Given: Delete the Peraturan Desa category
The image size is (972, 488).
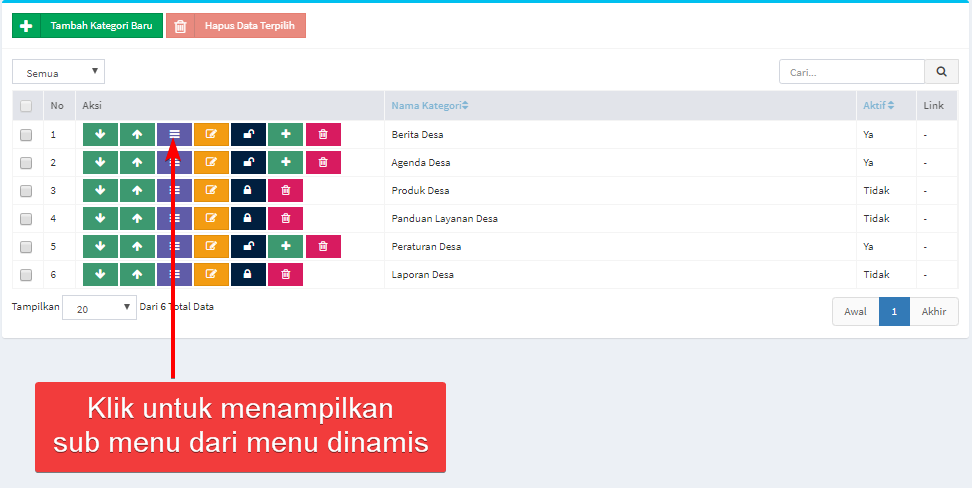Looking at the screenshot, I should (323, 246).
